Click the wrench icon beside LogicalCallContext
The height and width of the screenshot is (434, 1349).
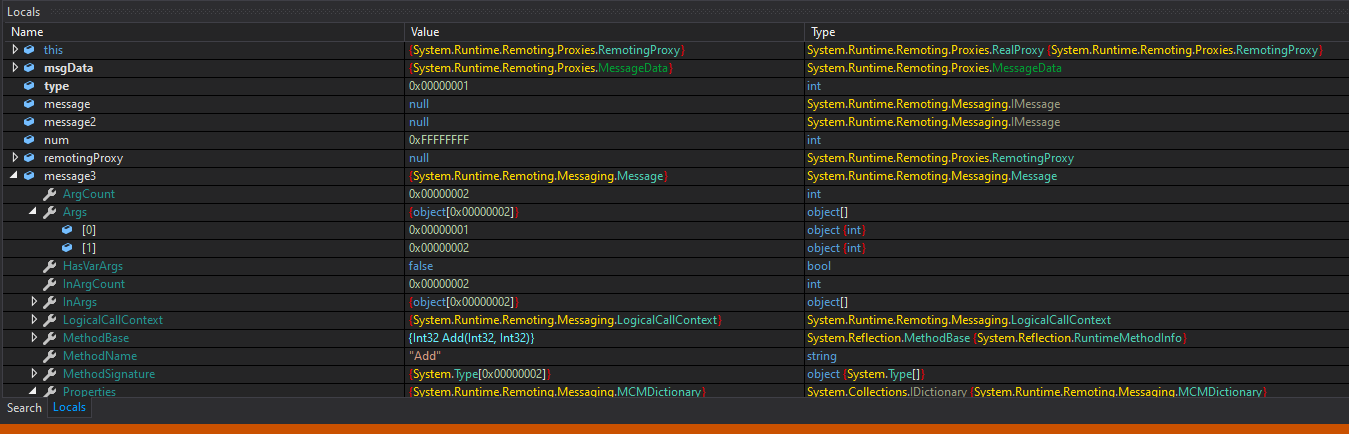point(49,320)
